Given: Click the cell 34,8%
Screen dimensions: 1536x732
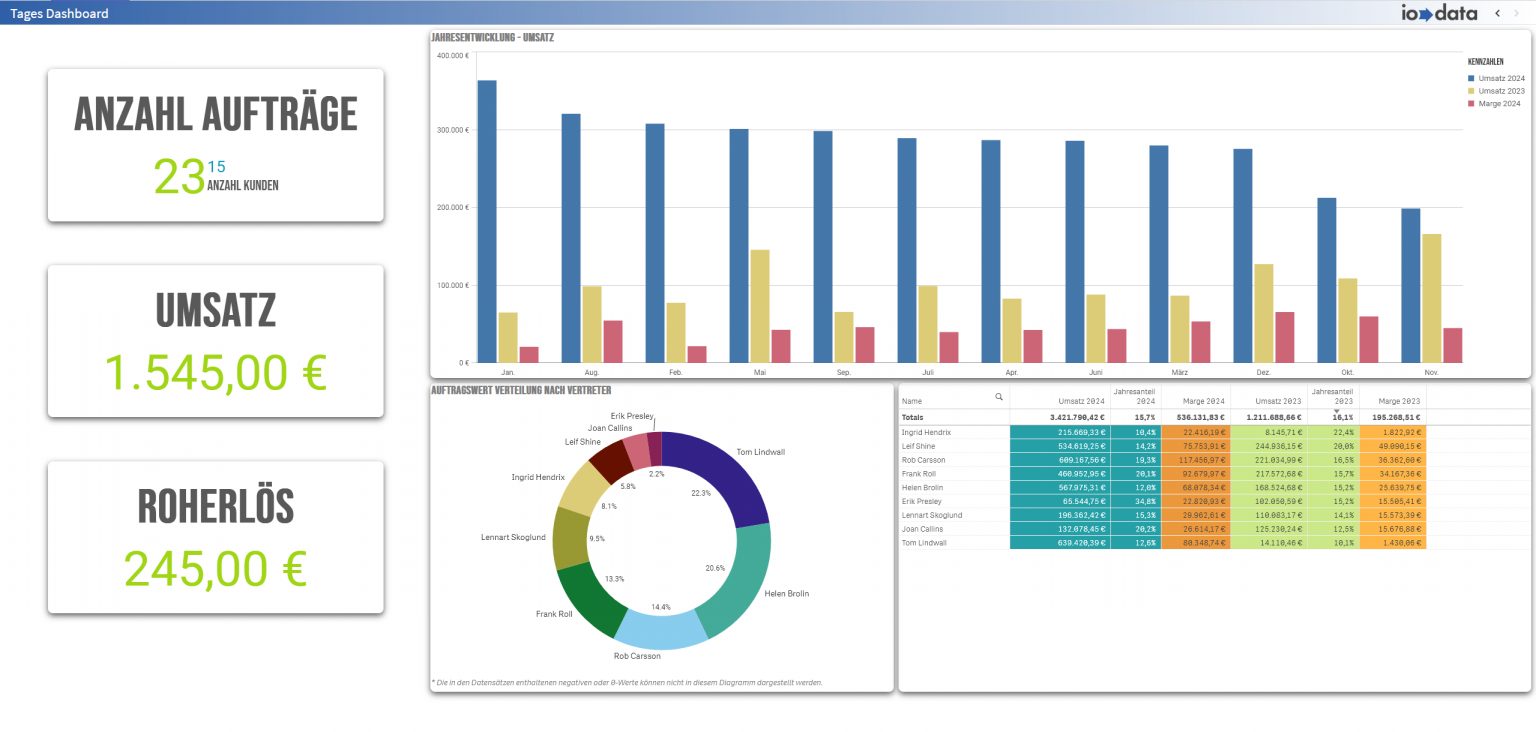Looking at the screenshot, I should click(1135, 501).
